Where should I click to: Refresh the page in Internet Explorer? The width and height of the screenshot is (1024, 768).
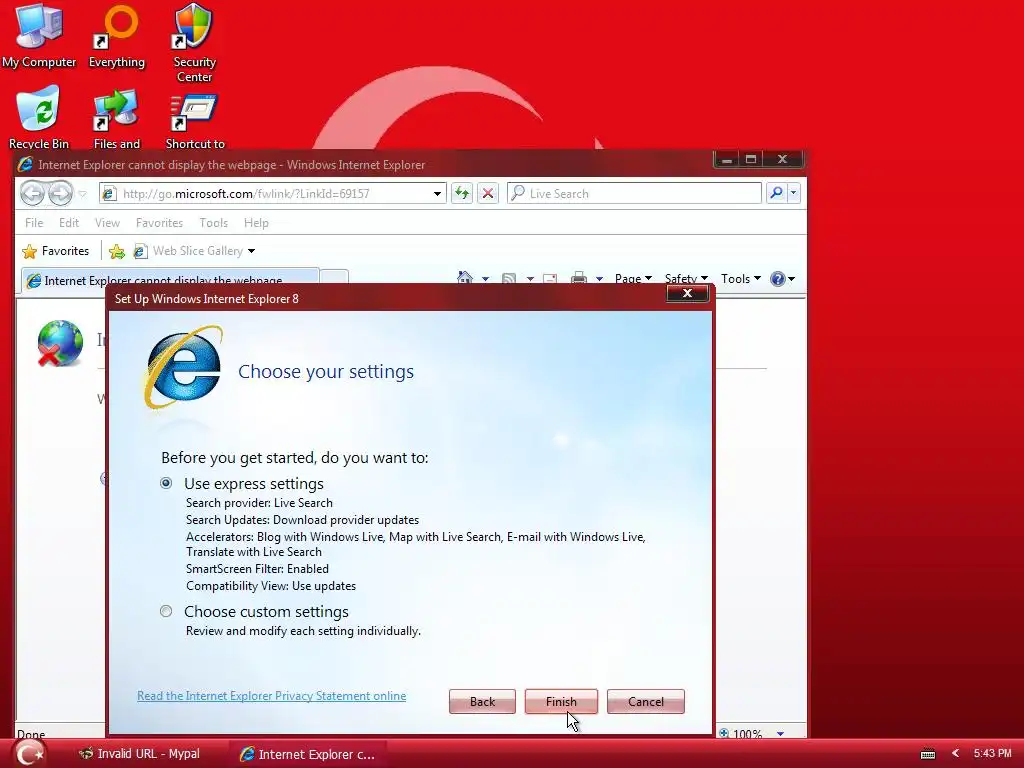pos(462,193)
